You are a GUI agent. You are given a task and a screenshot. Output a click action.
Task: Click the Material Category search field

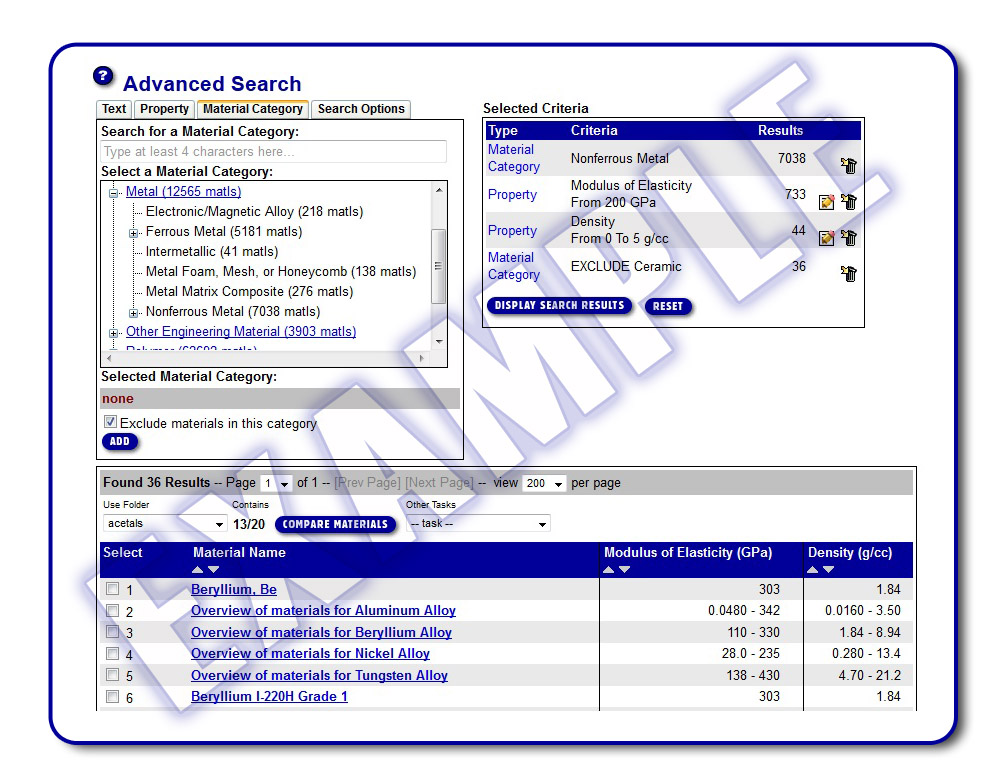273,152
